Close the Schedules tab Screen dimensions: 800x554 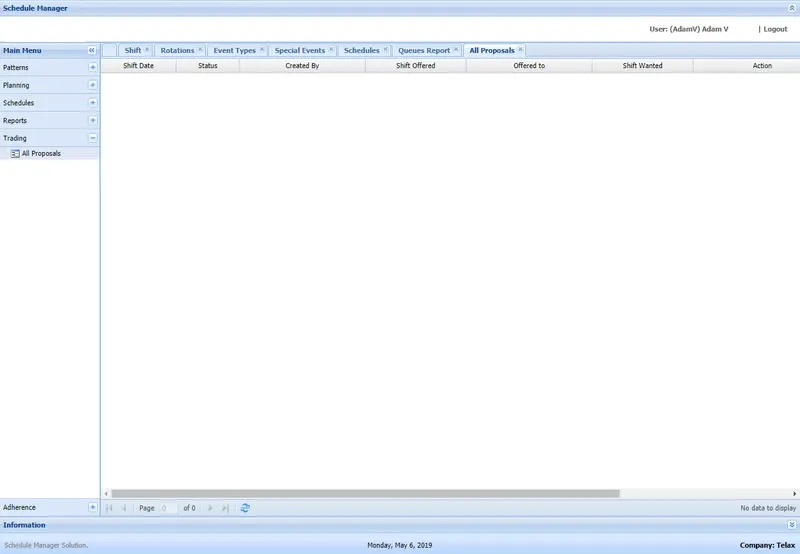(x=385, y=49)
